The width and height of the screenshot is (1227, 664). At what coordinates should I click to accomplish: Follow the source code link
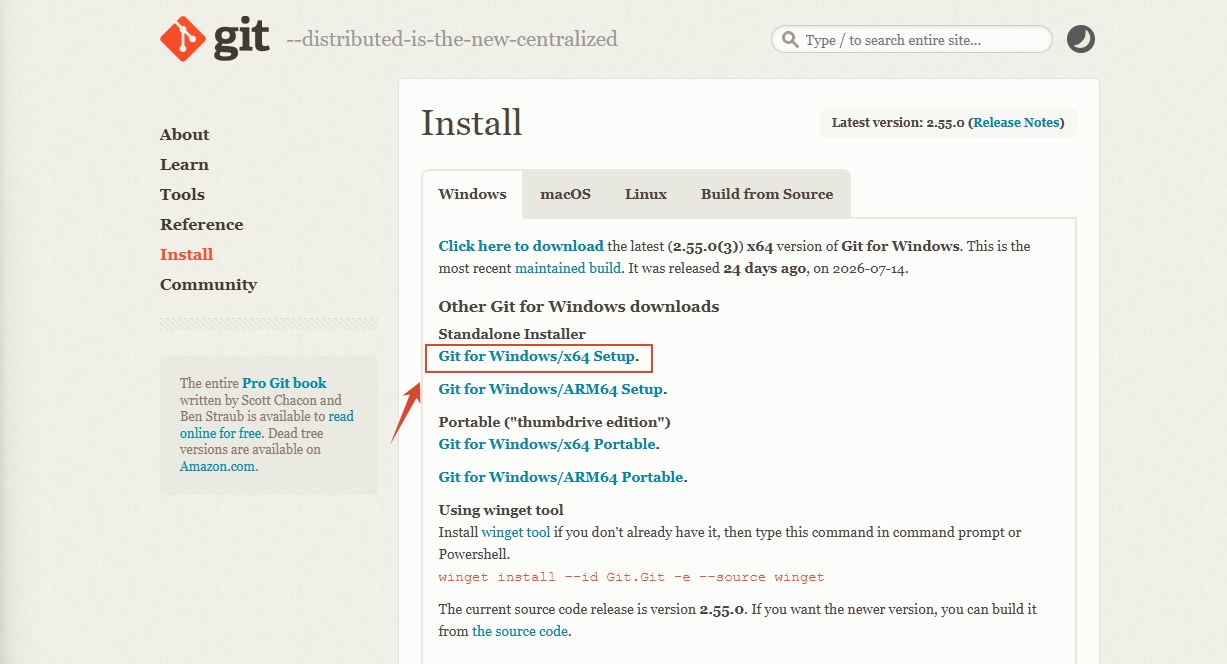[x=520, y=631]
